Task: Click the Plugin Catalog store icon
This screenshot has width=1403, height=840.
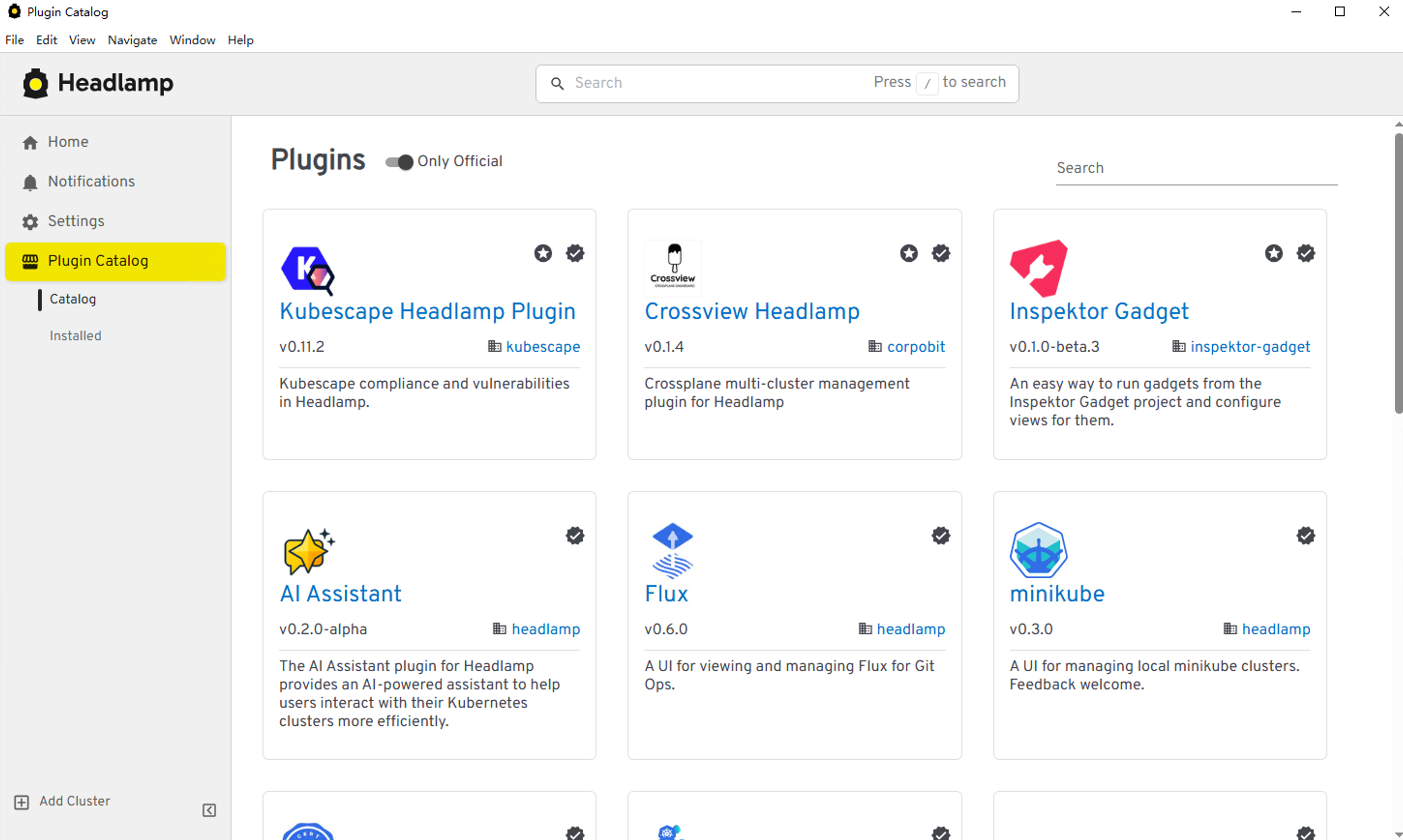Action: (x=30, y=261)
